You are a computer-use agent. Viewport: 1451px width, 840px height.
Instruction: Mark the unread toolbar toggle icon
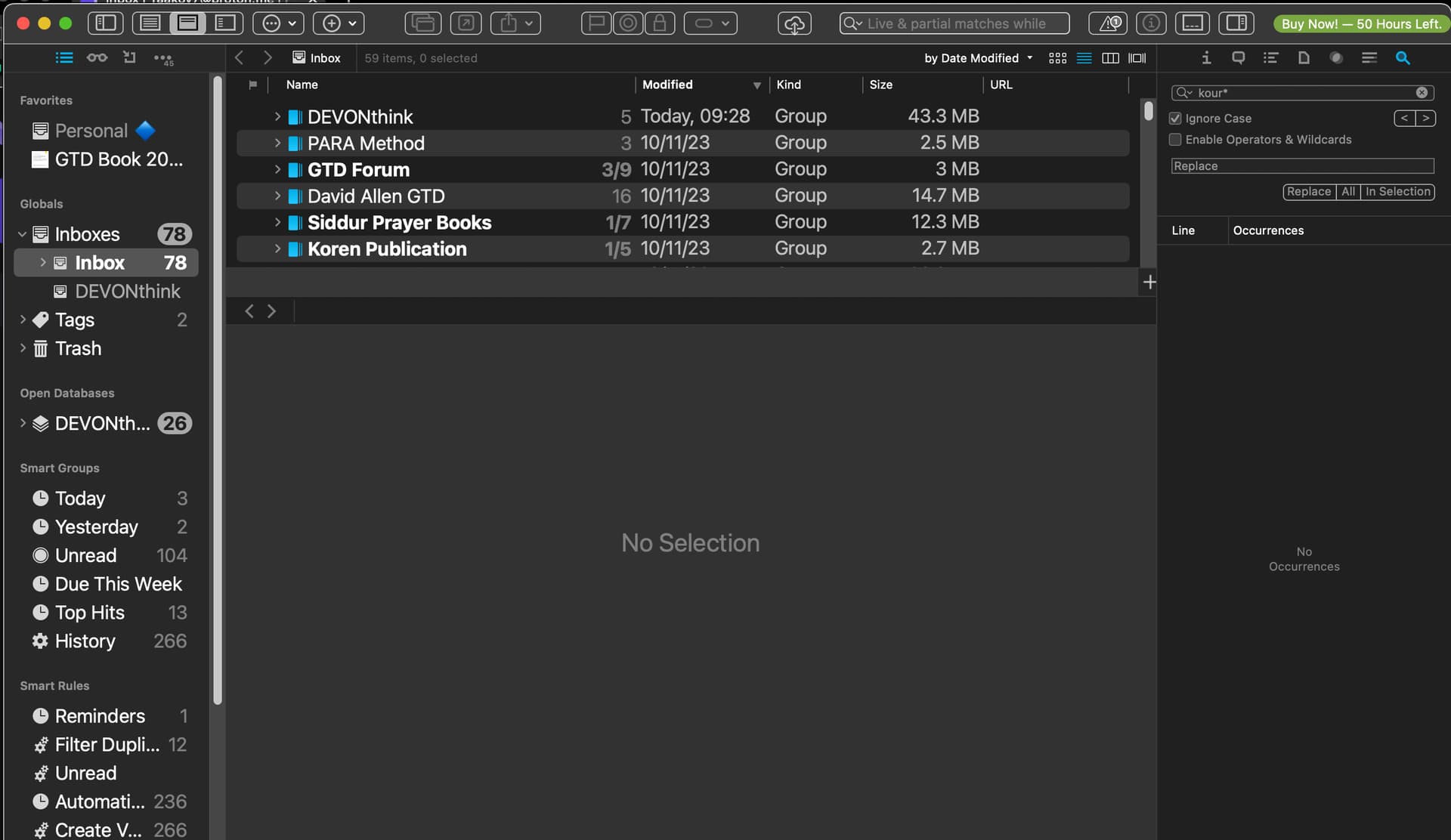click(627, 23)
